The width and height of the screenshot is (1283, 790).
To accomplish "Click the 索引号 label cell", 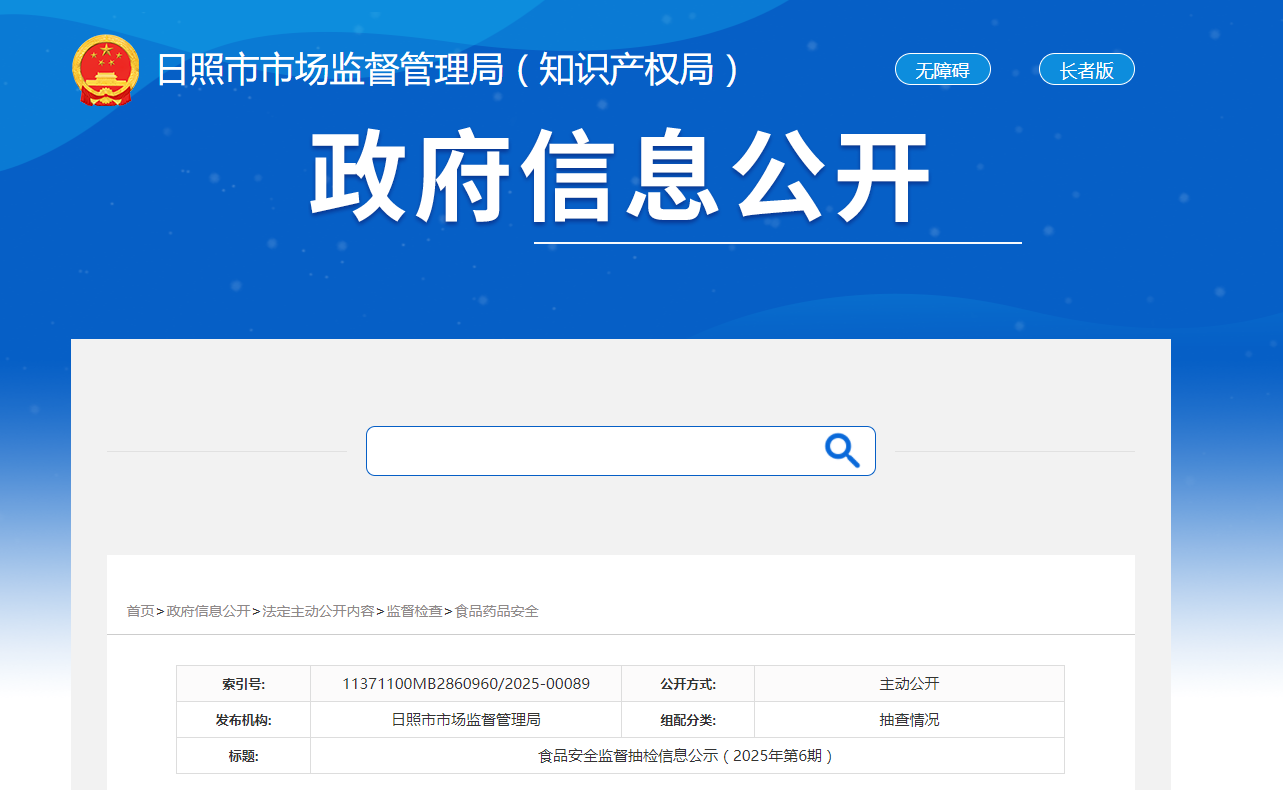I will click(x=243, y=684).
